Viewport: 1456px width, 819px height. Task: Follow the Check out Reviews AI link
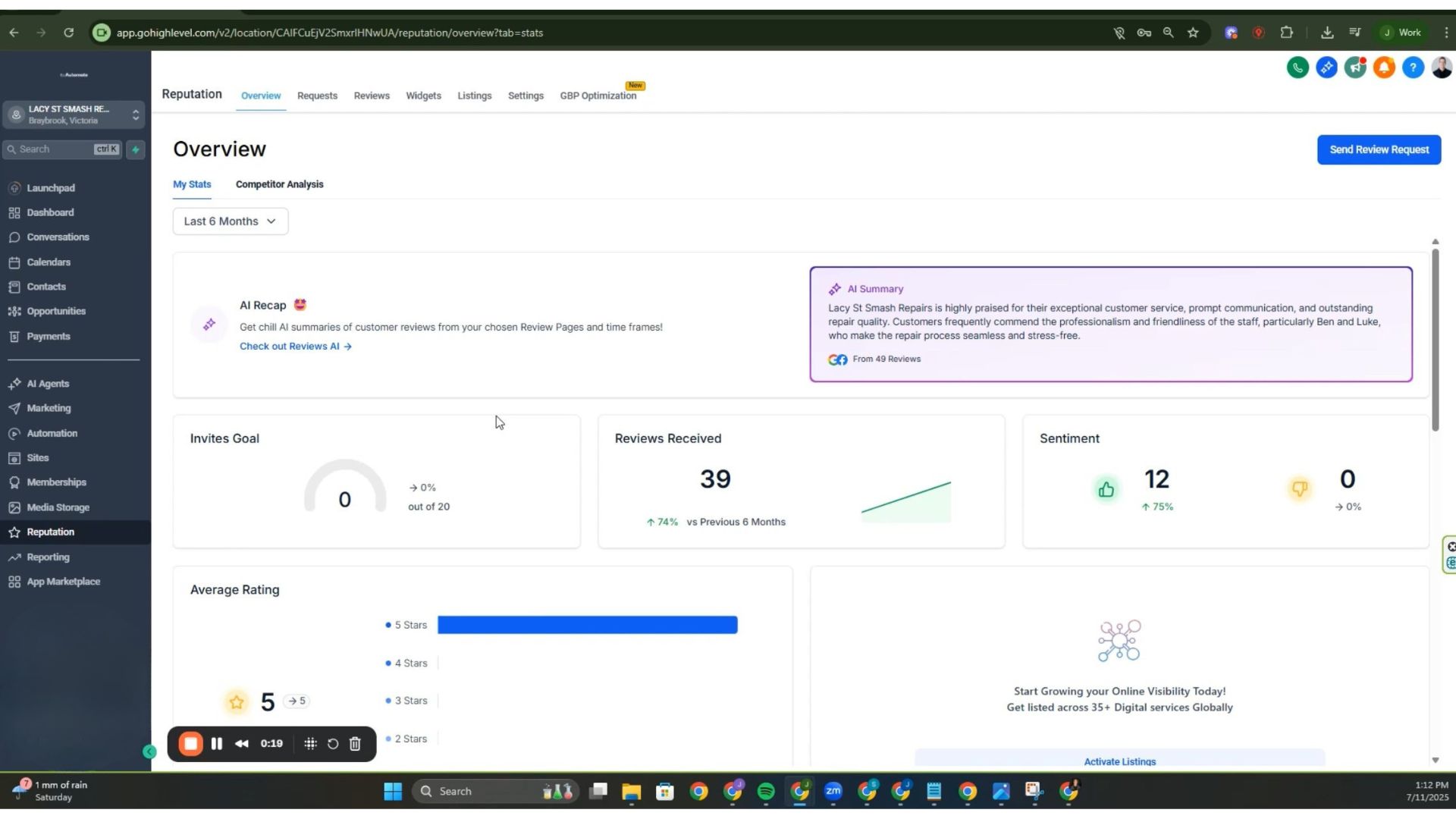coord(295,347)
